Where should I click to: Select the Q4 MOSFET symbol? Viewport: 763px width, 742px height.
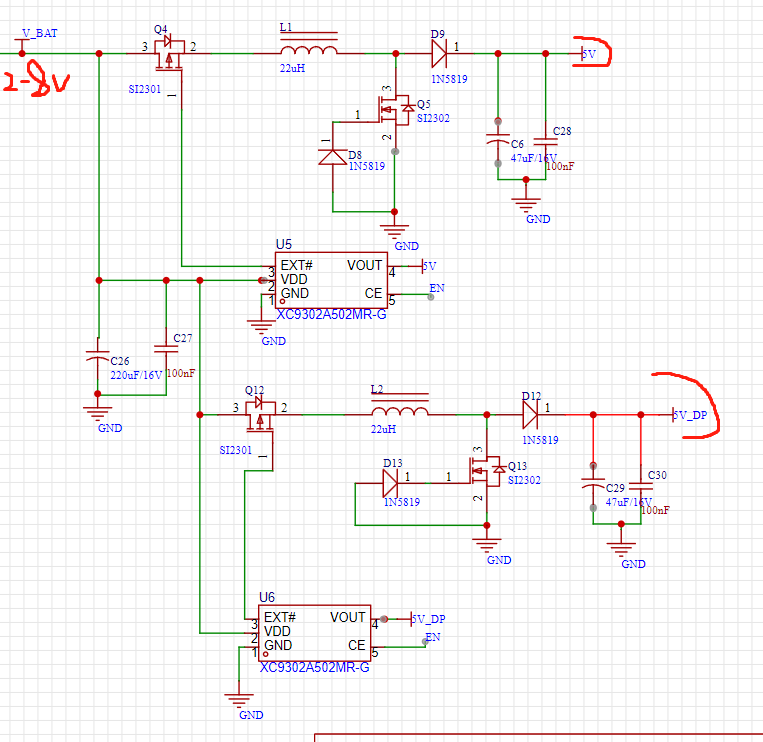[169, 53]
